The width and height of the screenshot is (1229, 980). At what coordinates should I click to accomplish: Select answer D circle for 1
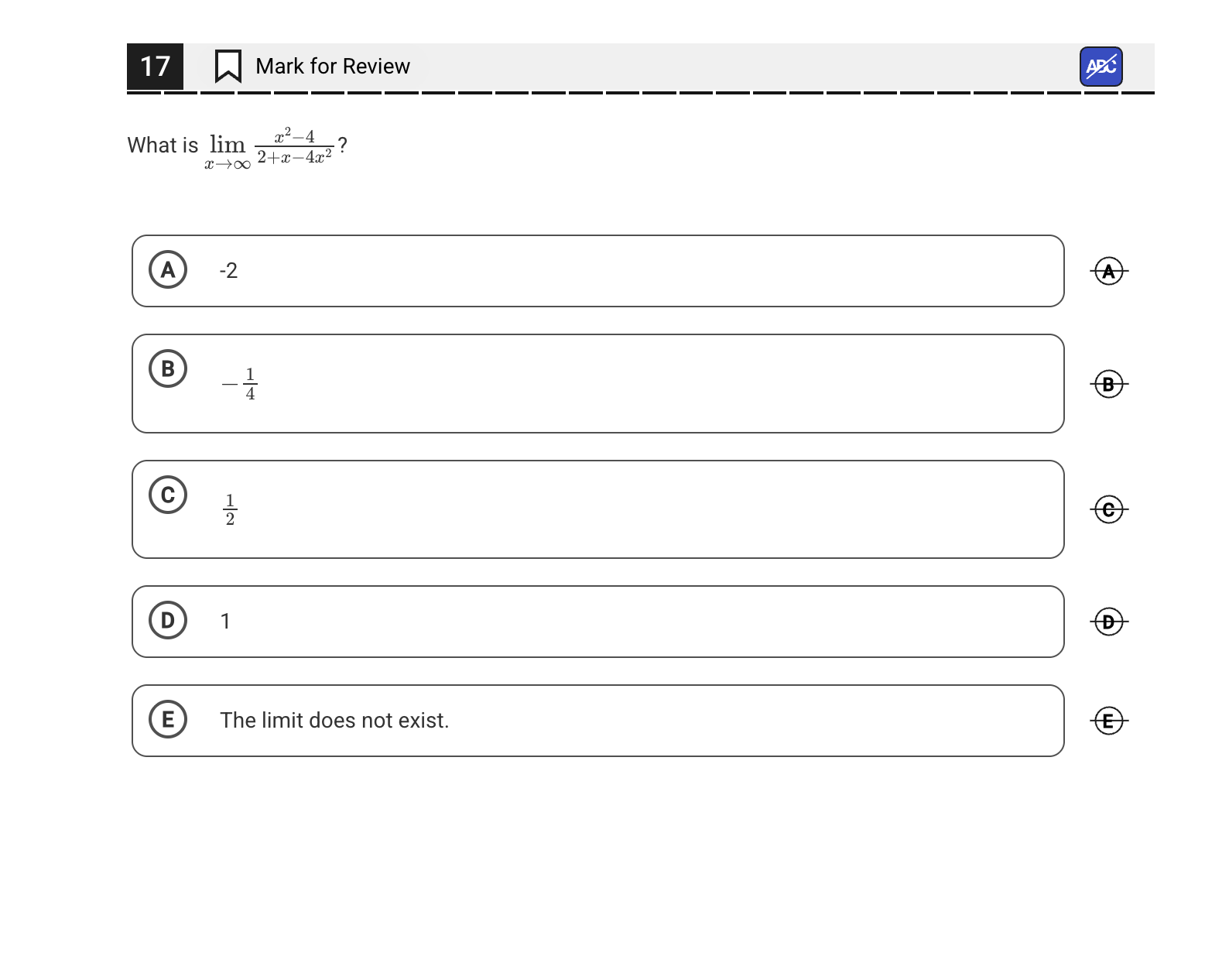tap(168, 620)
